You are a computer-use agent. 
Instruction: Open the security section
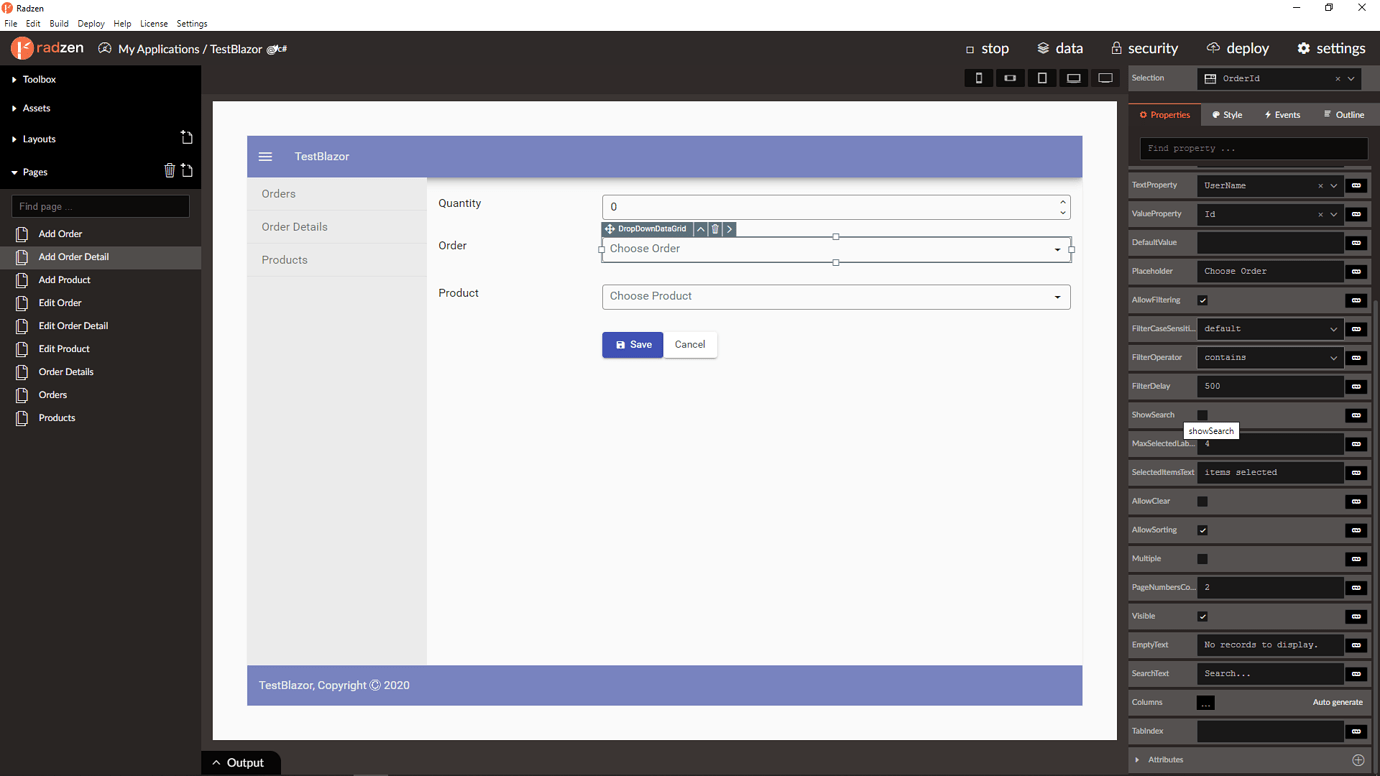[1144, 48]
